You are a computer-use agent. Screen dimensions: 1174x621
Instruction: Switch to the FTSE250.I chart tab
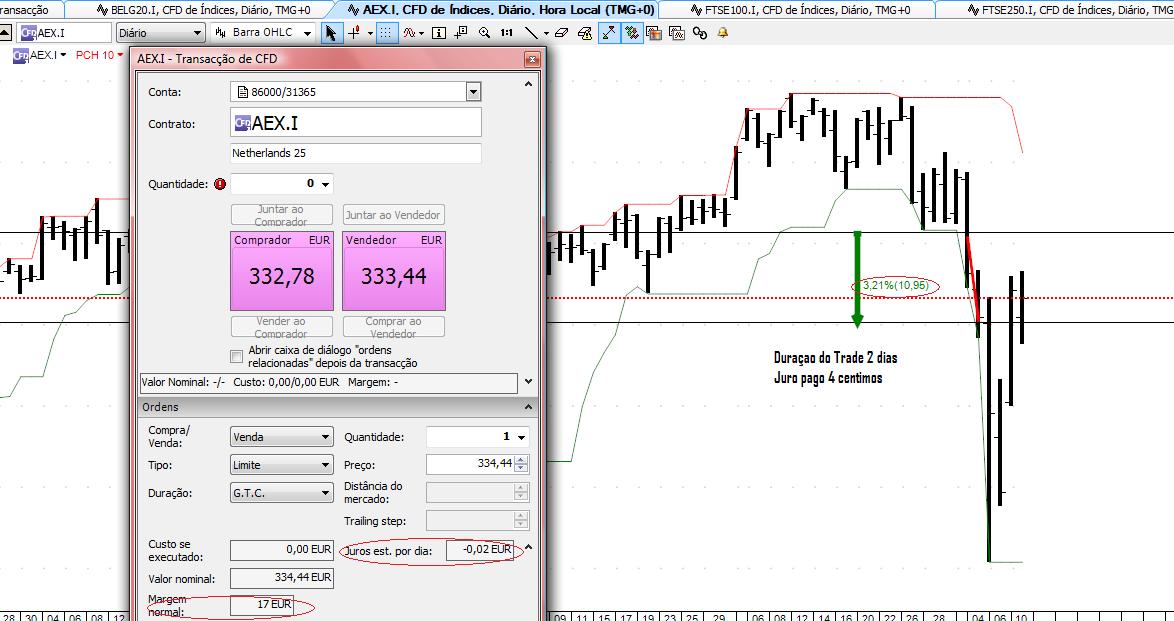tap(1069, 10)
